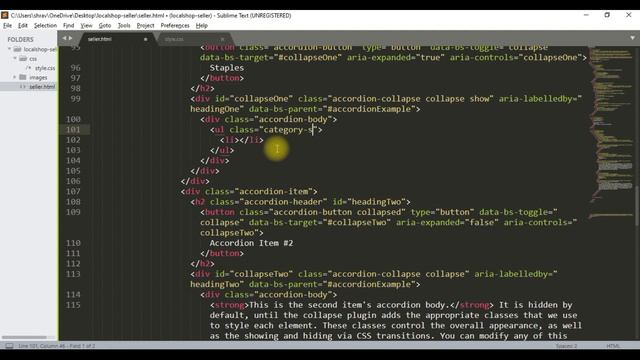The width and height of the screenshot is (640, 360).
Task: Click the empty li tag on line 102
Action: 242,140
